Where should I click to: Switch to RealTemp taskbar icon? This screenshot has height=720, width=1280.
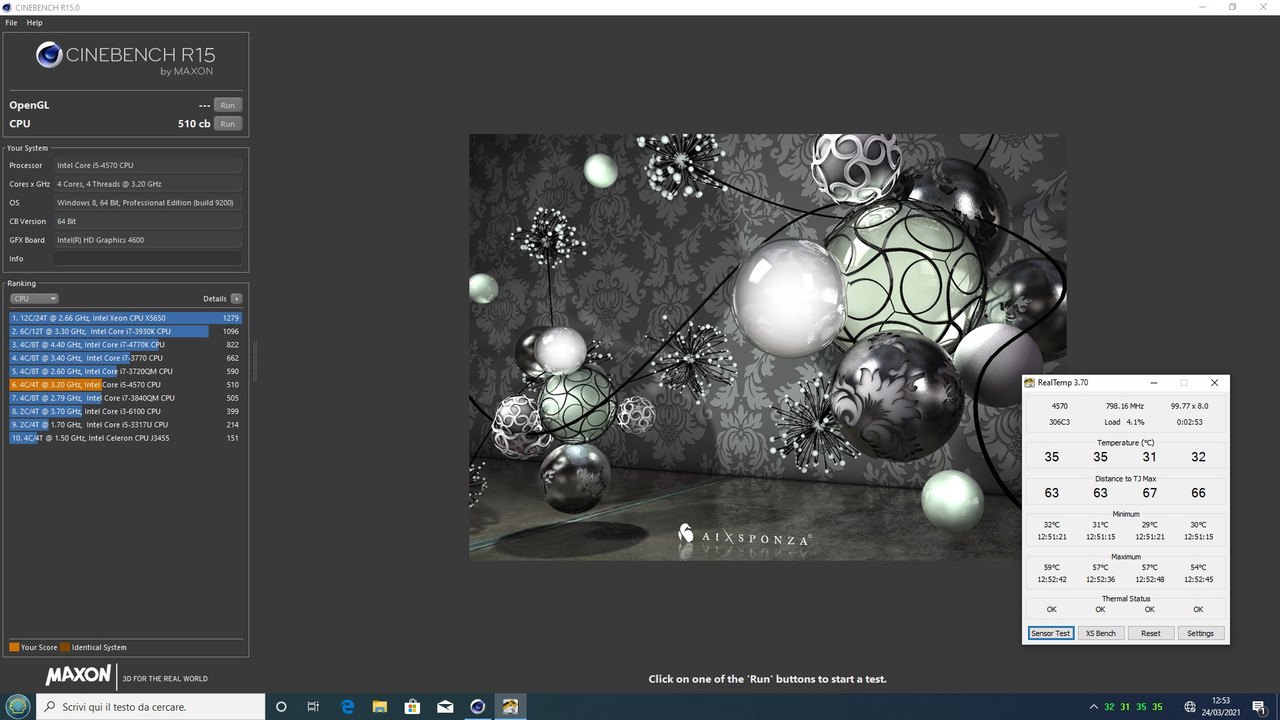click(511, 707)
